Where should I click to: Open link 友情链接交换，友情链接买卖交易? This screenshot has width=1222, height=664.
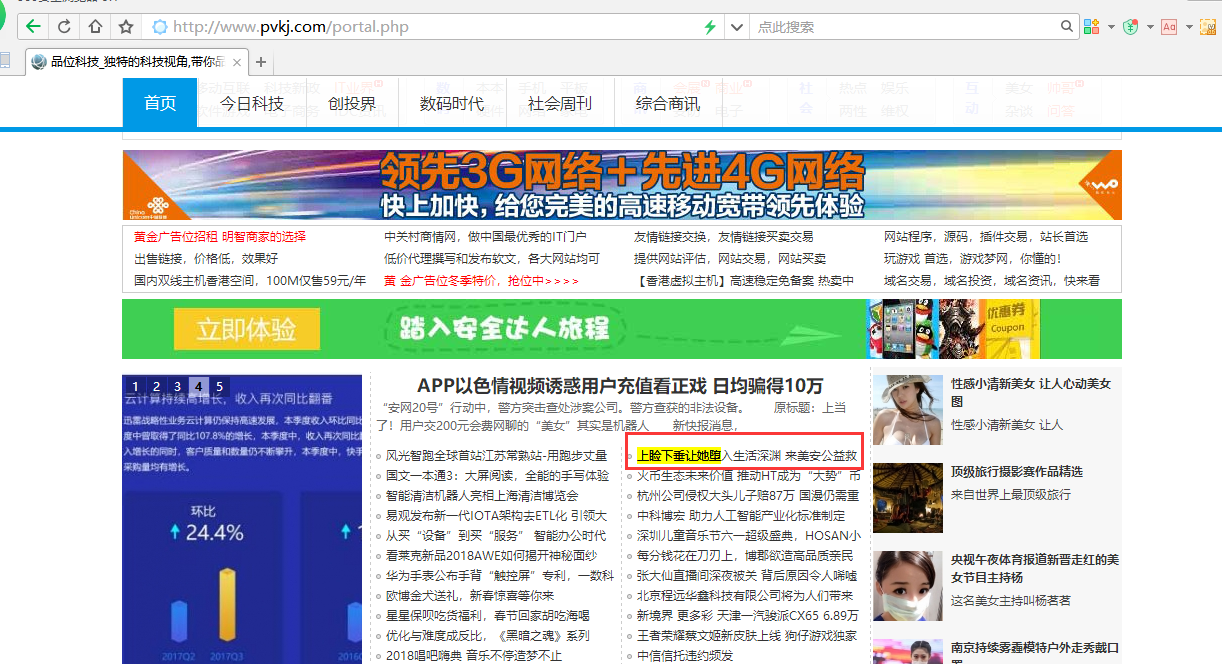[724, 237]
